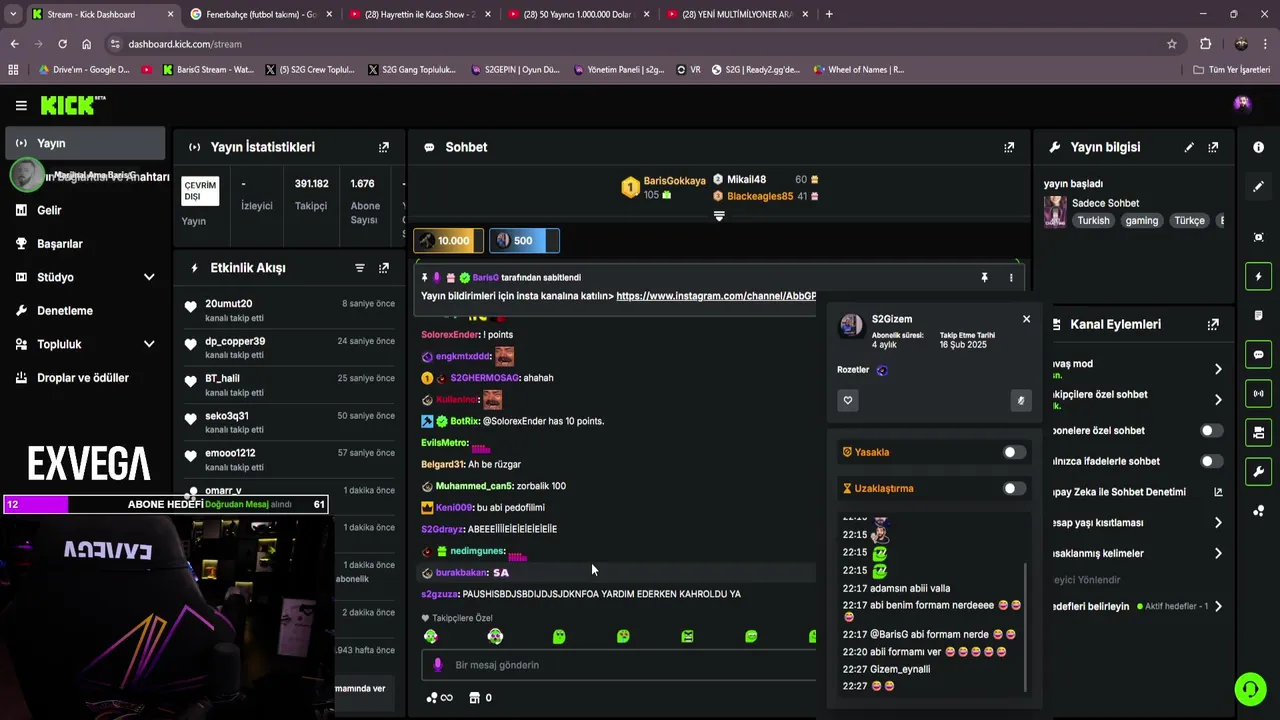Click the mute button in S2Gizem card
The width and height of the screenshot is (1280, 720).
coord(1020,400)
